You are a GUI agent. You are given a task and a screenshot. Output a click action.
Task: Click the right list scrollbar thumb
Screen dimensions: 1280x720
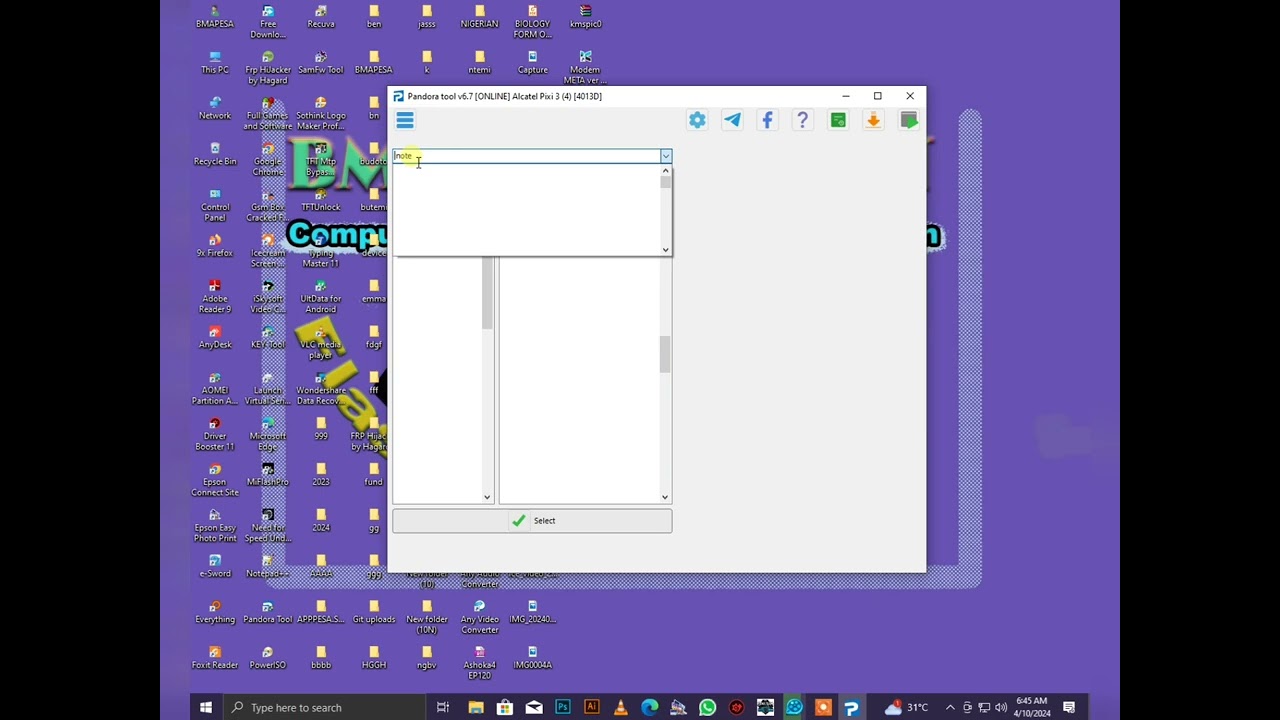(x=665, y=354)
